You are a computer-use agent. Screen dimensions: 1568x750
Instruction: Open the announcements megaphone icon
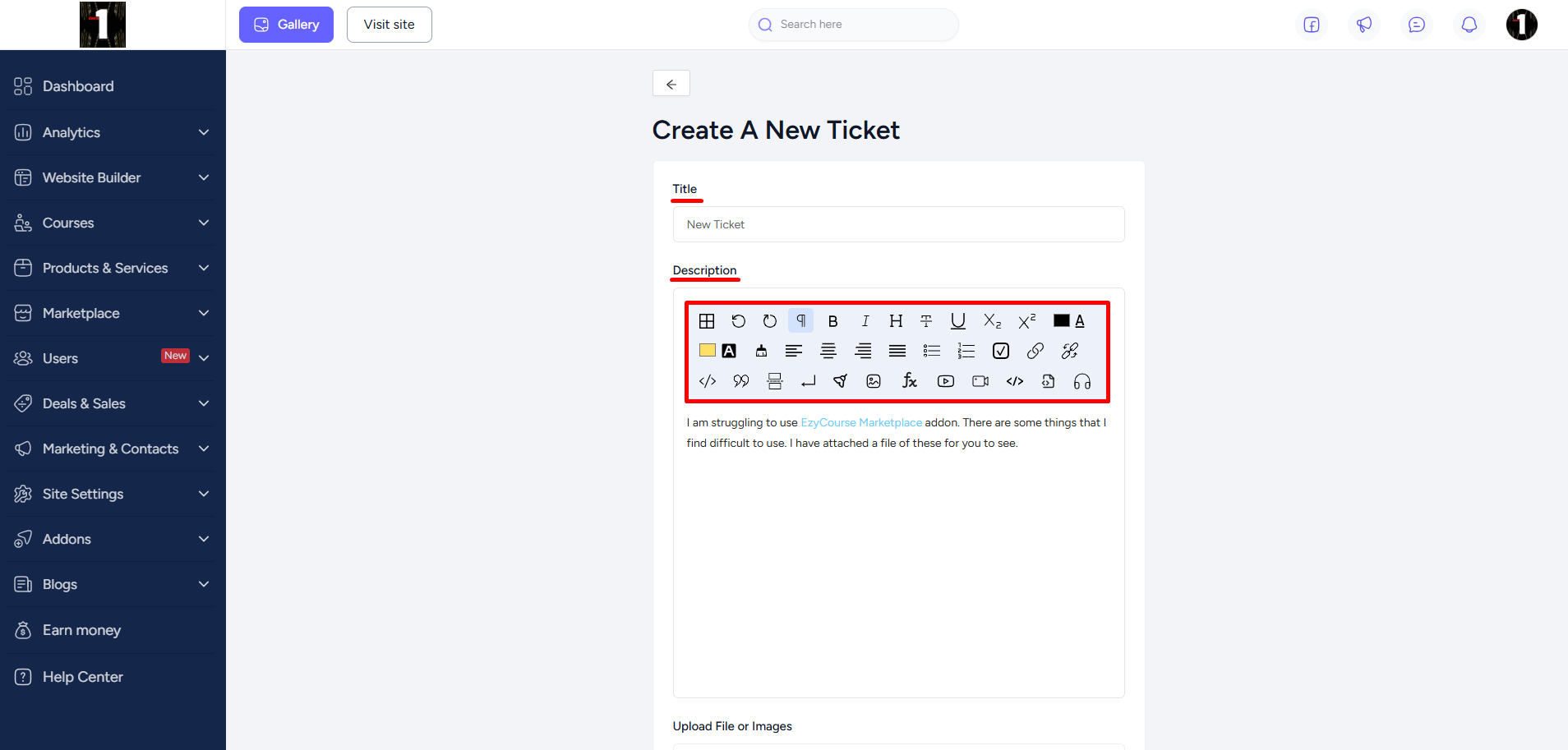(x=1364, y=25)
